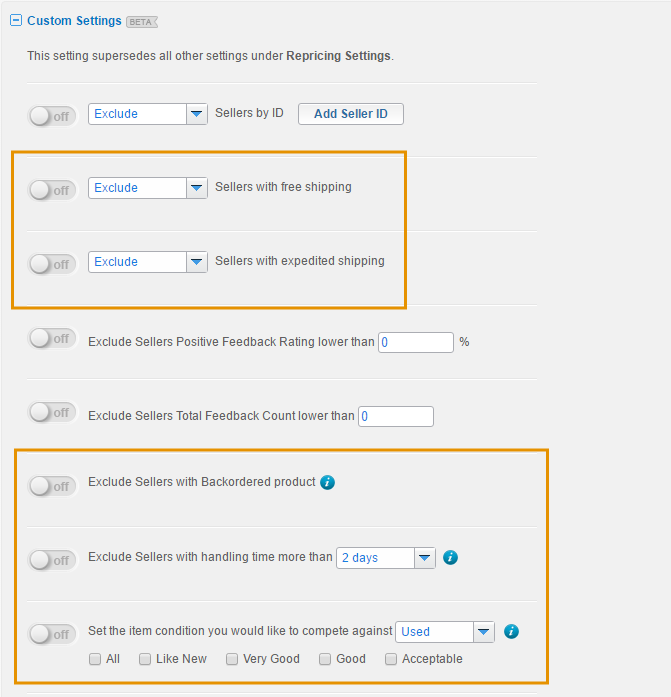Open the Used item condition dropdown
Image resolution: width=671 pixels, height=697 pixels.
(445, 632)
